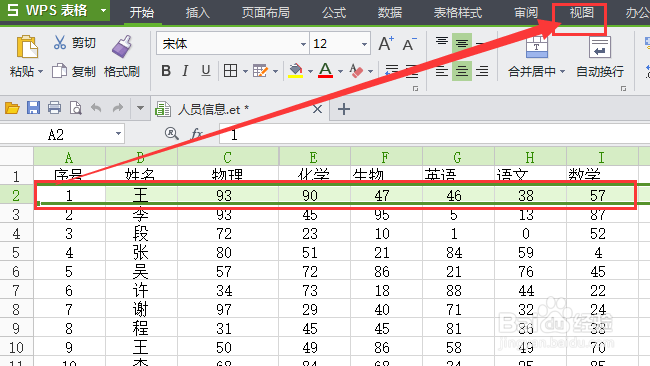Viewport: 650px width, 366px height.
Task: Click the formula bar magnifier icon
Action: 171,133
